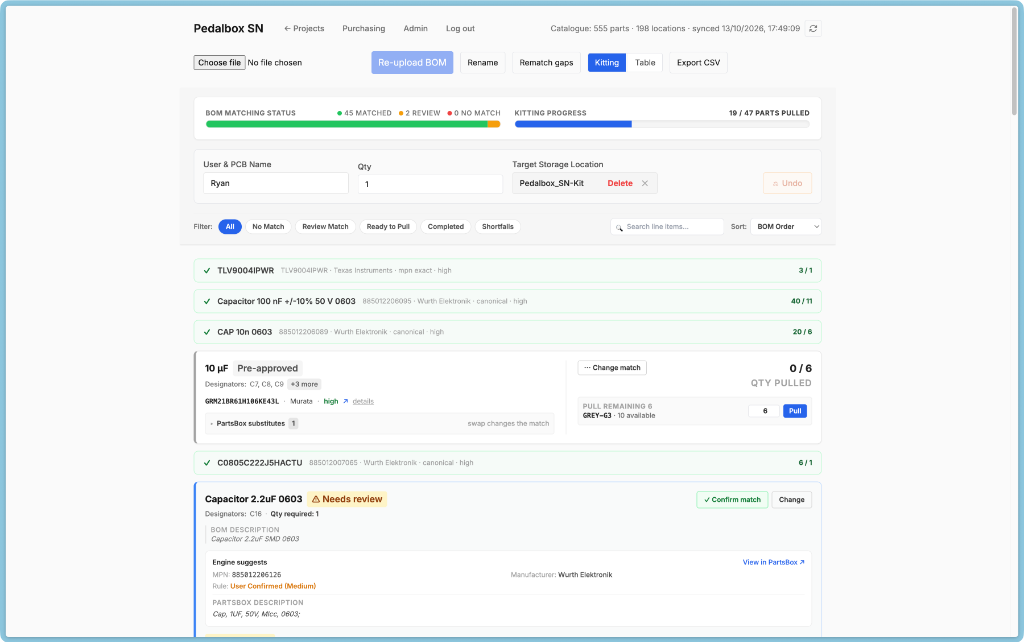This screenshot has width=1024, height=642.
Task: Click checkmark icon on C0805C222J5HACTU row
Action: [x=207, y=462]
